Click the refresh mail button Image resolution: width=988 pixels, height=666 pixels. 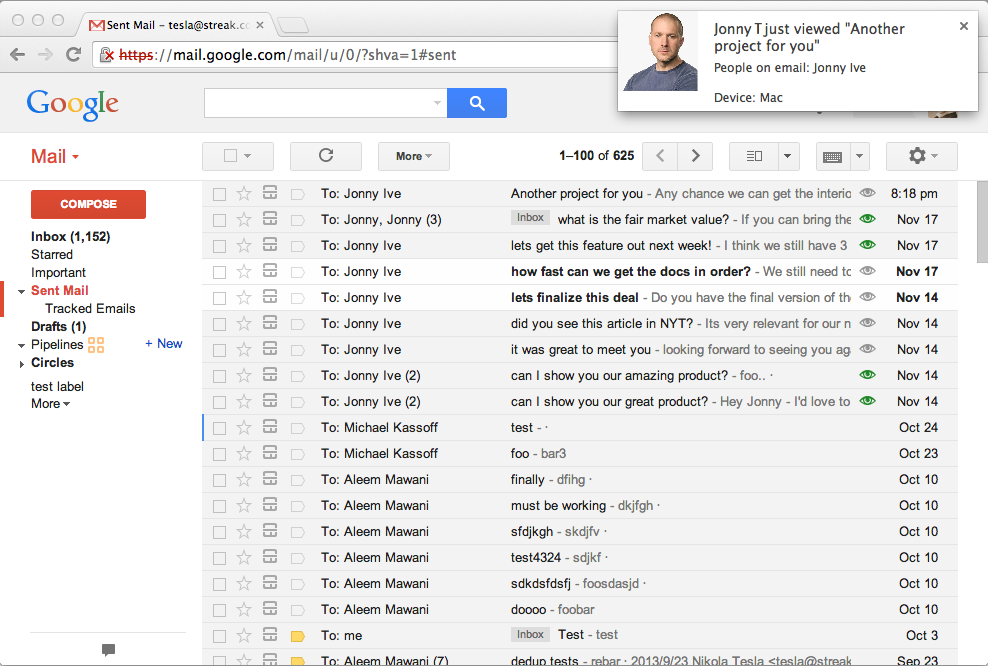pyautogui.click(x=325, y=156)
